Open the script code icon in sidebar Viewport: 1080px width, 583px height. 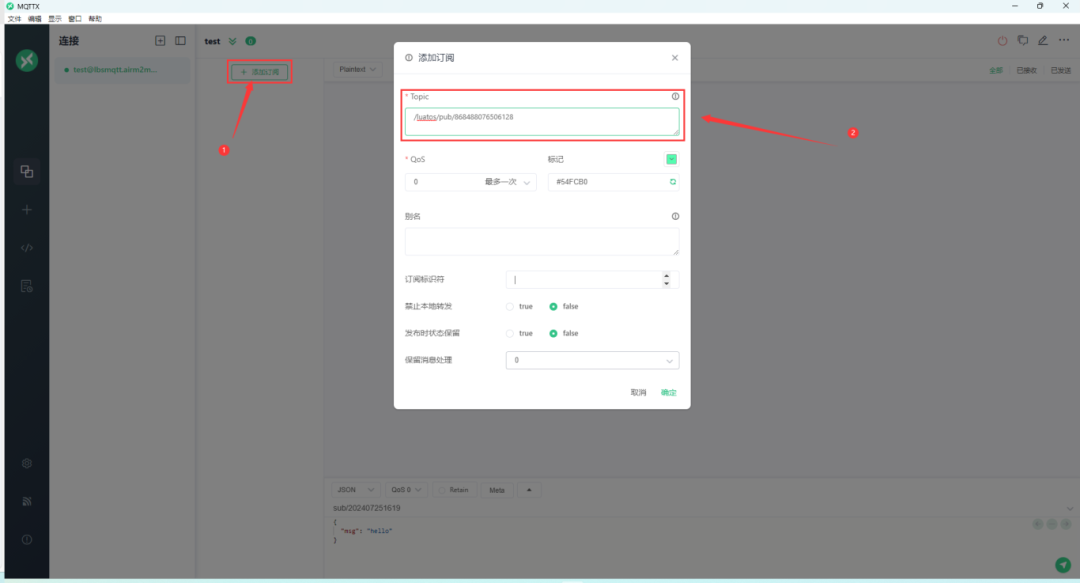(27, 248)
